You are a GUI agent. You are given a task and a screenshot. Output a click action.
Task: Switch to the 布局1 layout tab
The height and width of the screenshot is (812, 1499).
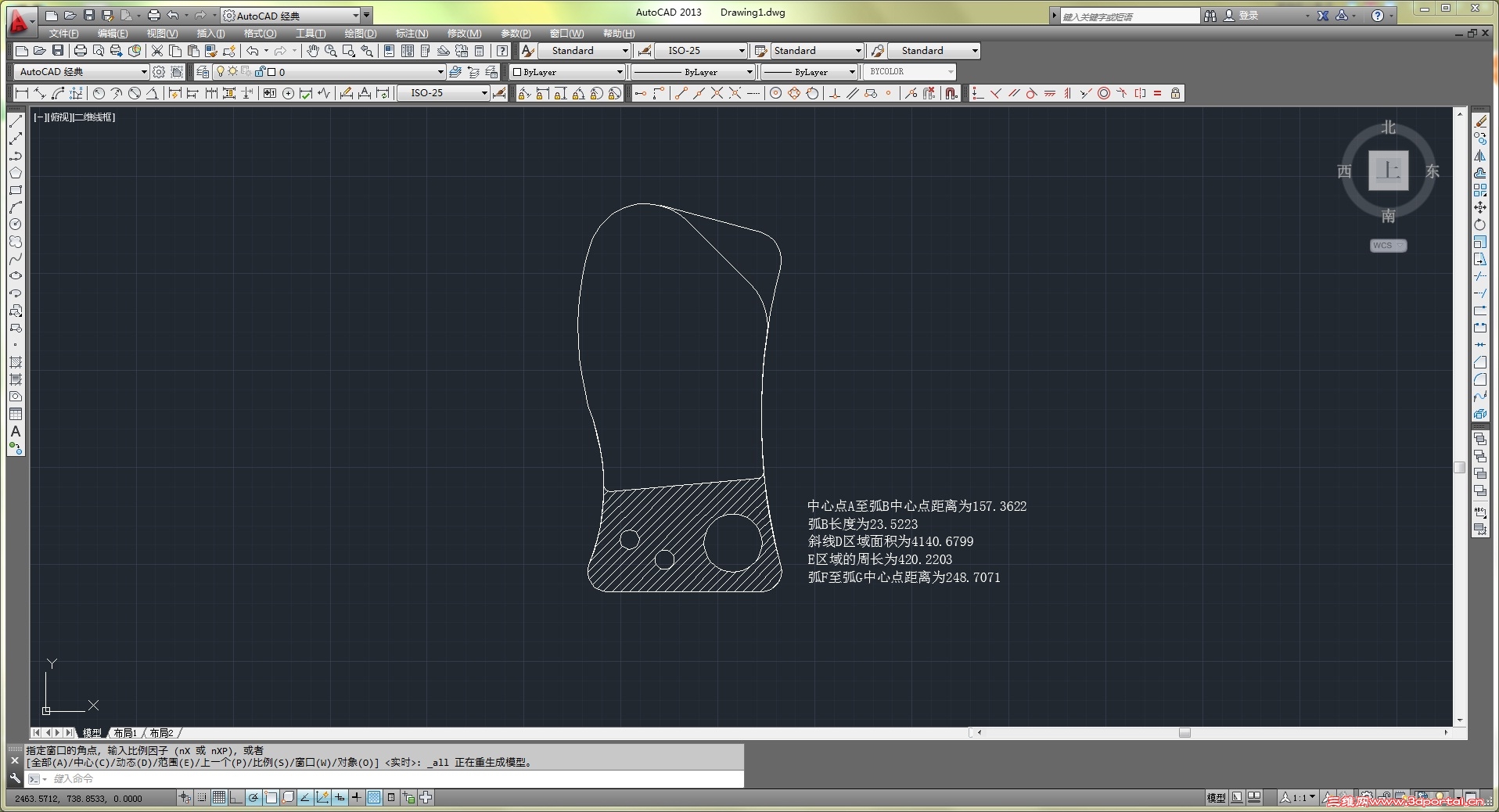tap(125, 733)
